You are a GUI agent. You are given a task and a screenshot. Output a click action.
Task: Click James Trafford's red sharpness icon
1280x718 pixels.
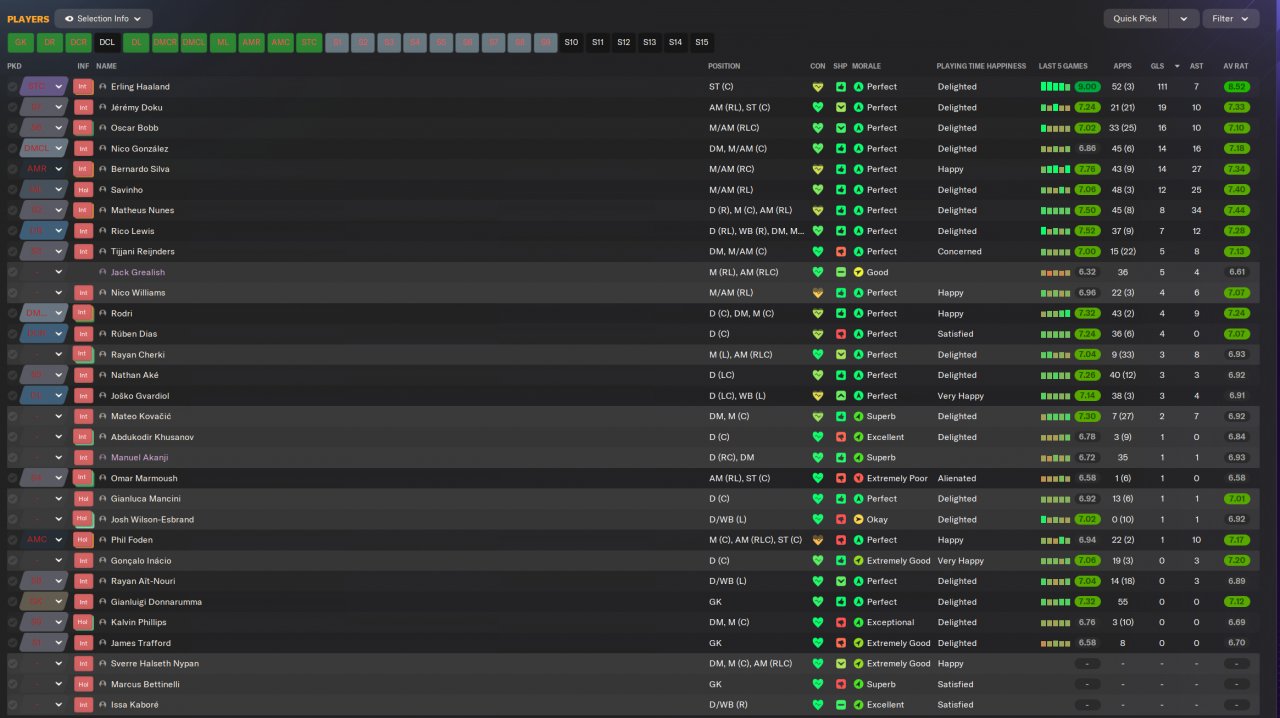click(x=841, y=643)
